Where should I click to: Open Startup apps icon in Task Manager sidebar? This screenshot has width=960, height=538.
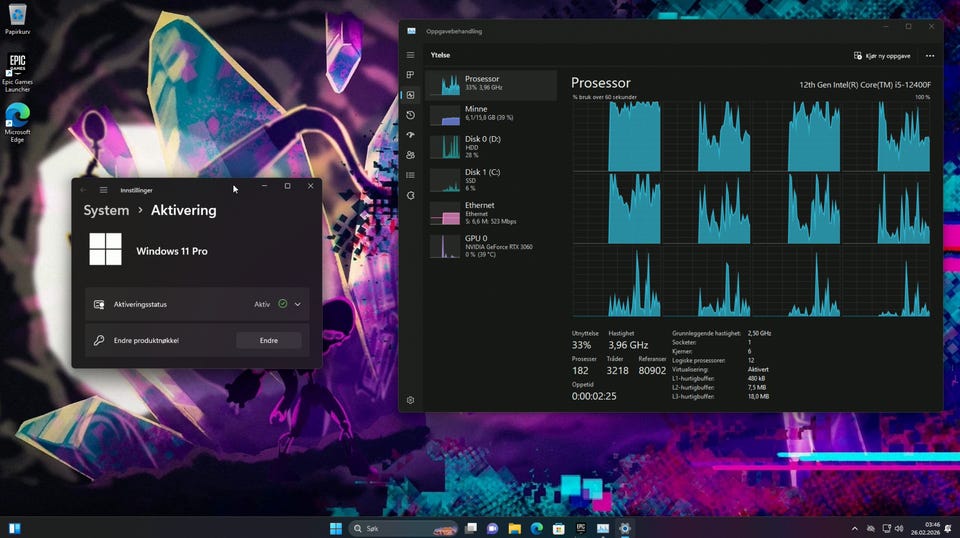(x=410, y=135)
